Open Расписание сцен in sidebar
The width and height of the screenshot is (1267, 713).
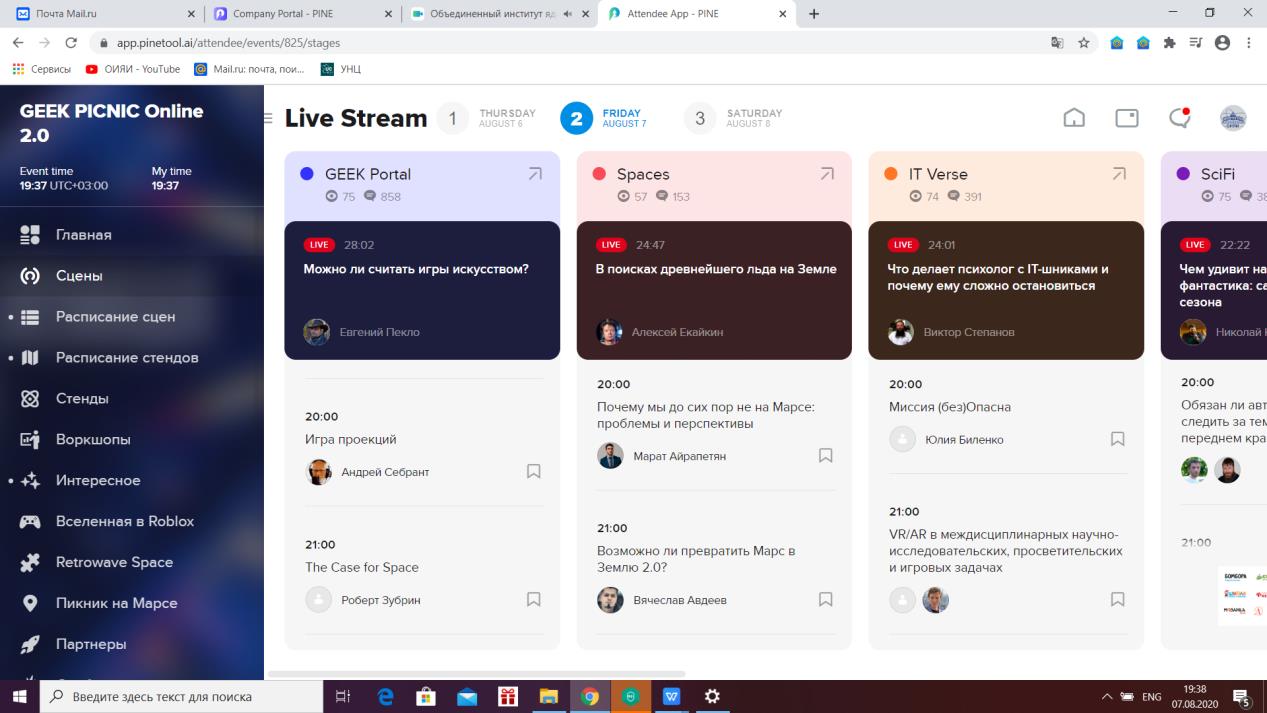[115, 316]
